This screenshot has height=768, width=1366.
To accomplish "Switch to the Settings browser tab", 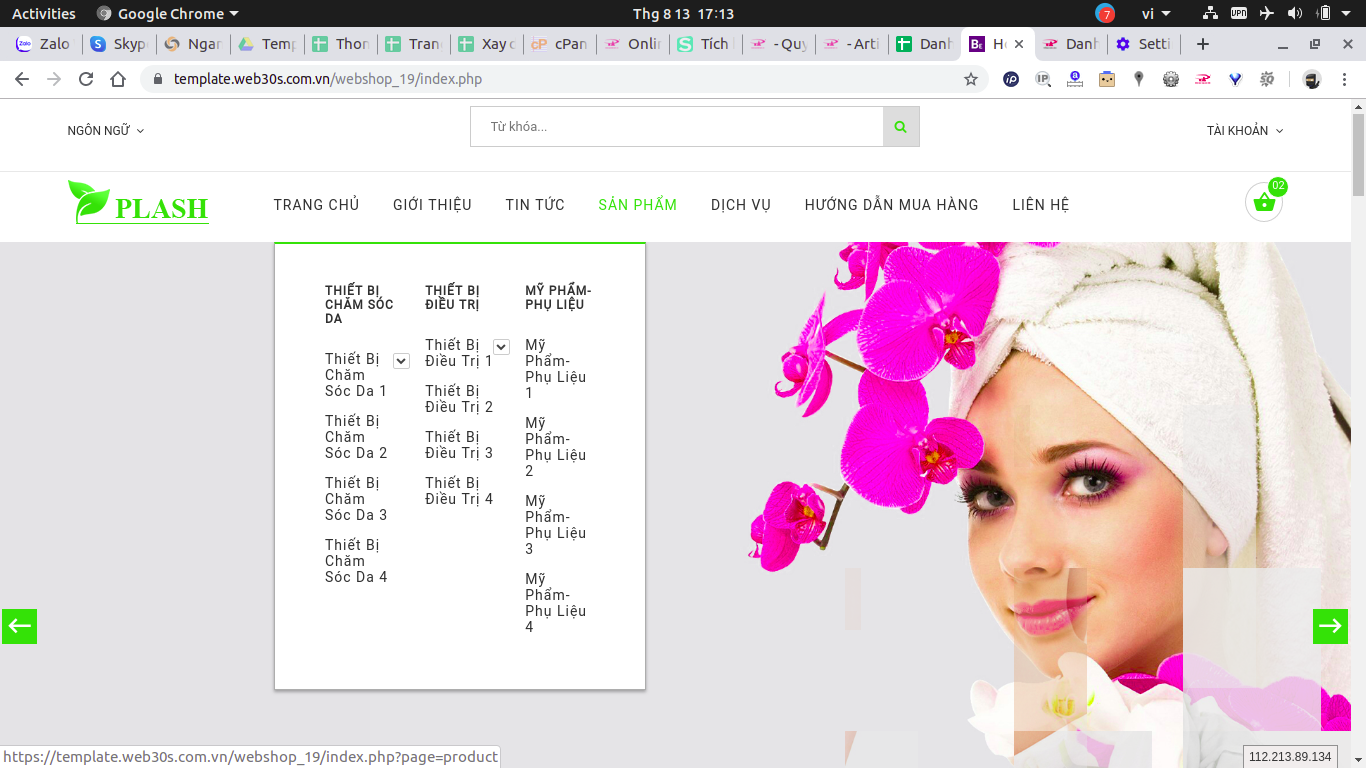I will coord(1145,44).
